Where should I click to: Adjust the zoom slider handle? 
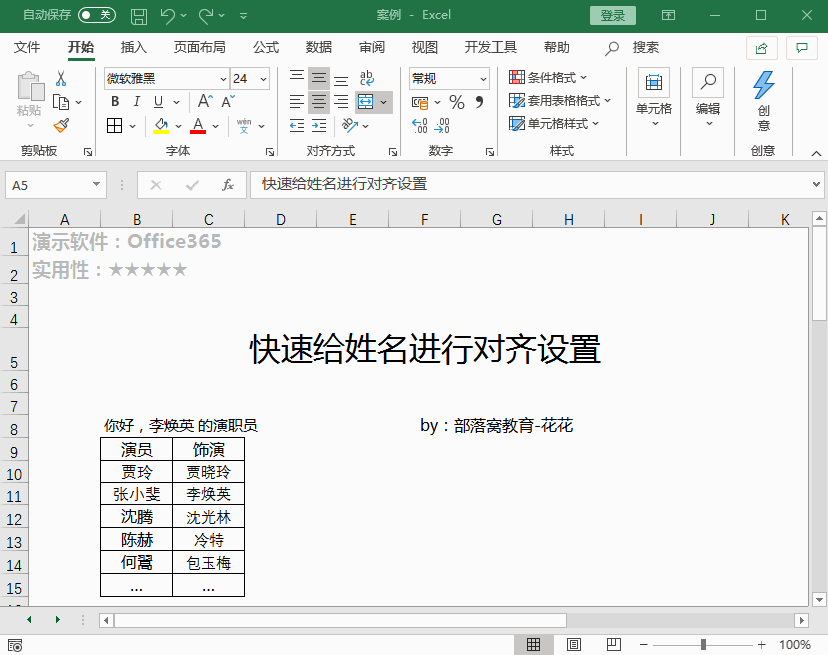coord(703,644)
